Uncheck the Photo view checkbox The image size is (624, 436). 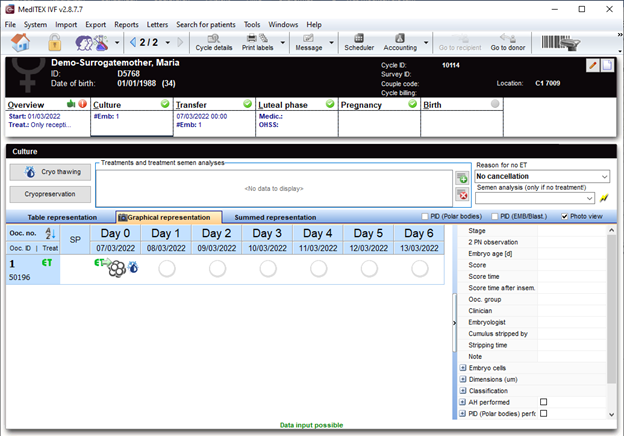564,216
